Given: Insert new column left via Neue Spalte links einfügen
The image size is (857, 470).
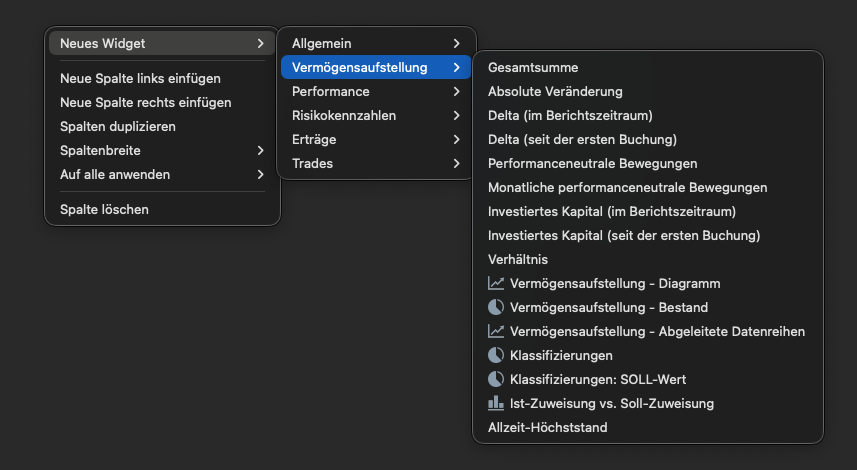Looking at the screenshot, I should coord(140,78).
